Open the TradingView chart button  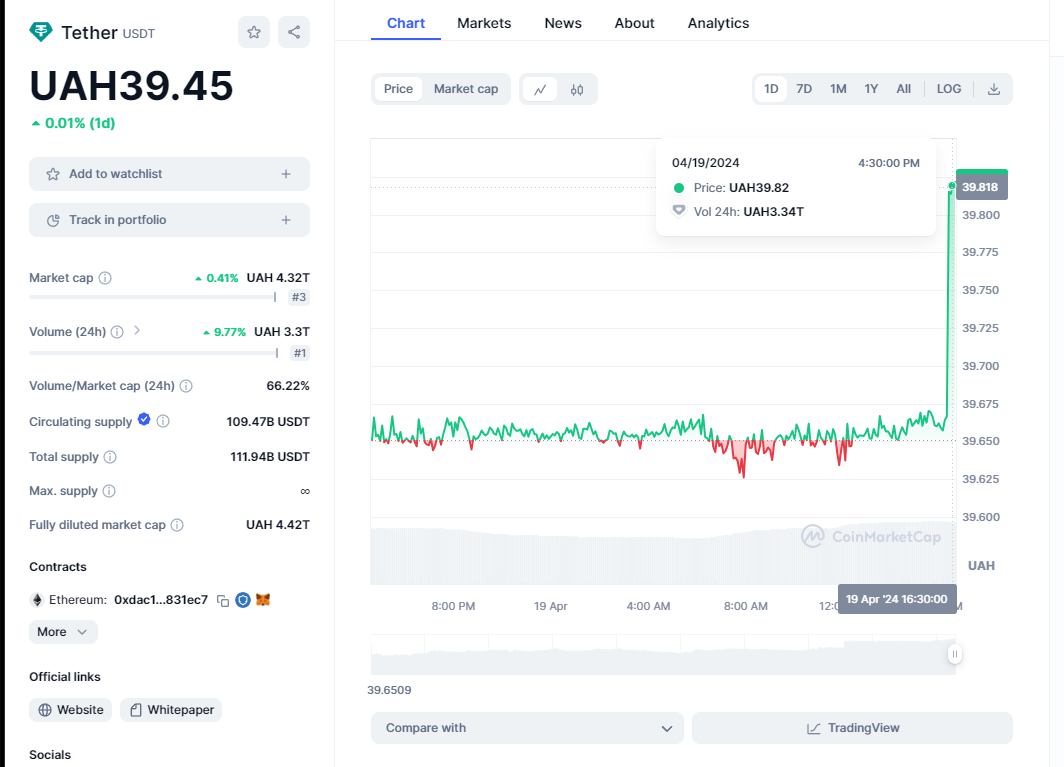pos(852,728)
